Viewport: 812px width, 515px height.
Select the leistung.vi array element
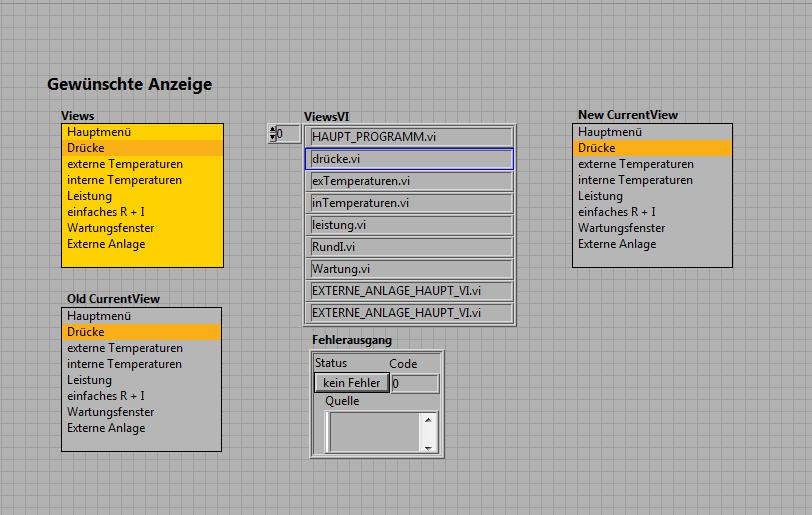410,225
